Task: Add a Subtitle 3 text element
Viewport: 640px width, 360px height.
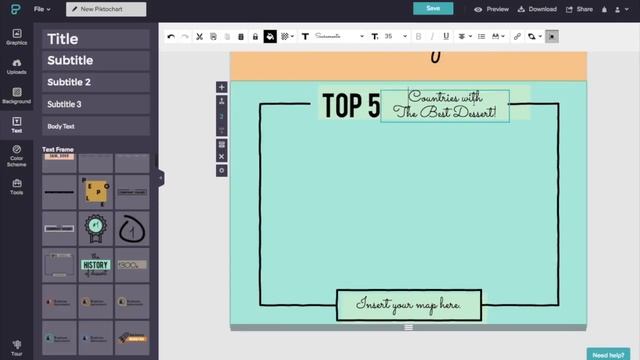Action: click(96, 104)
